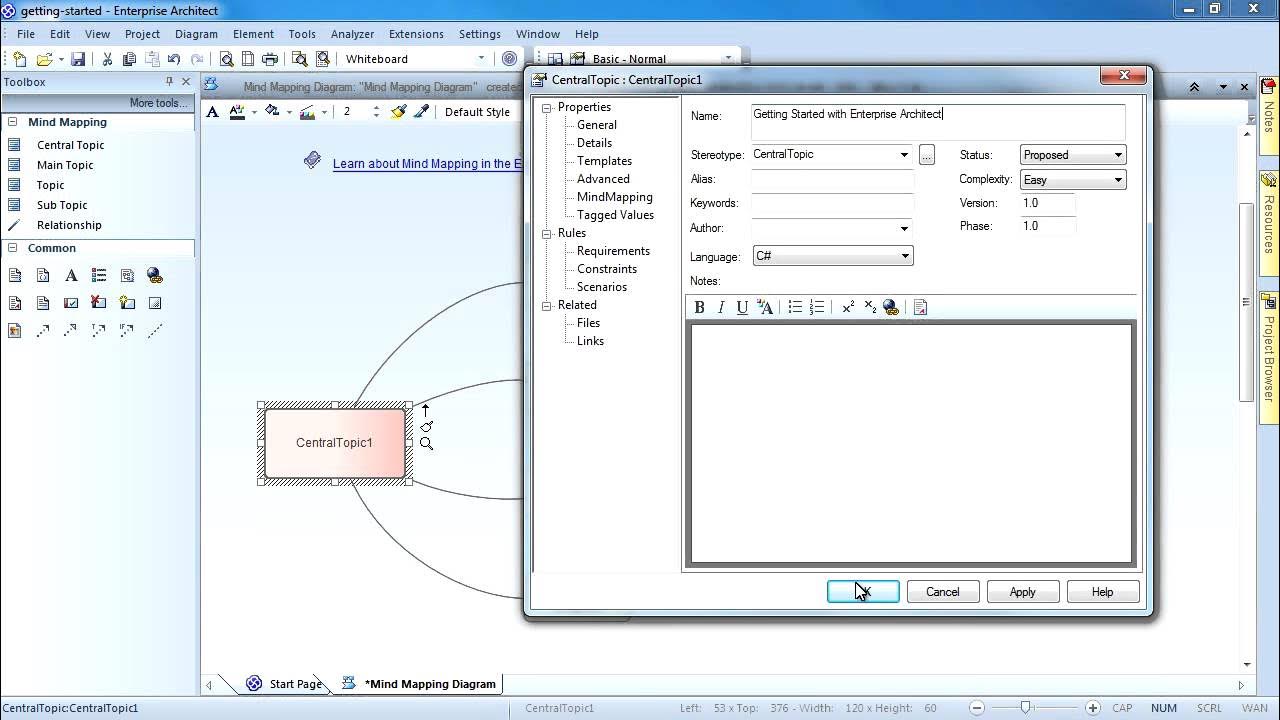
Task: Select Links in the properties tree
Action: [590, 341]
